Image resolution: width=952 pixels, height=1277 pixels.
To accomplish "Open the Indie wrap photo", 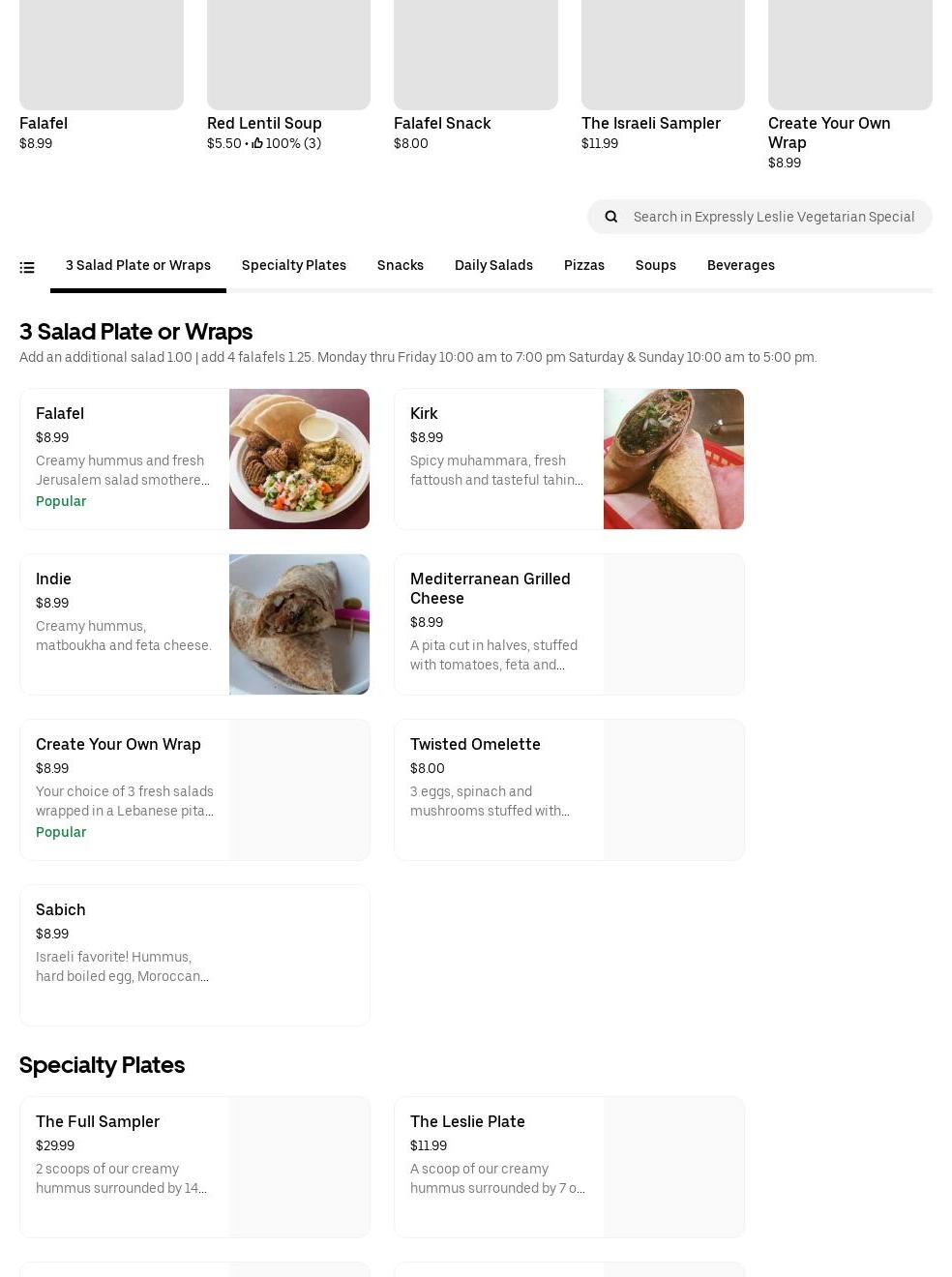I will 299,624.
